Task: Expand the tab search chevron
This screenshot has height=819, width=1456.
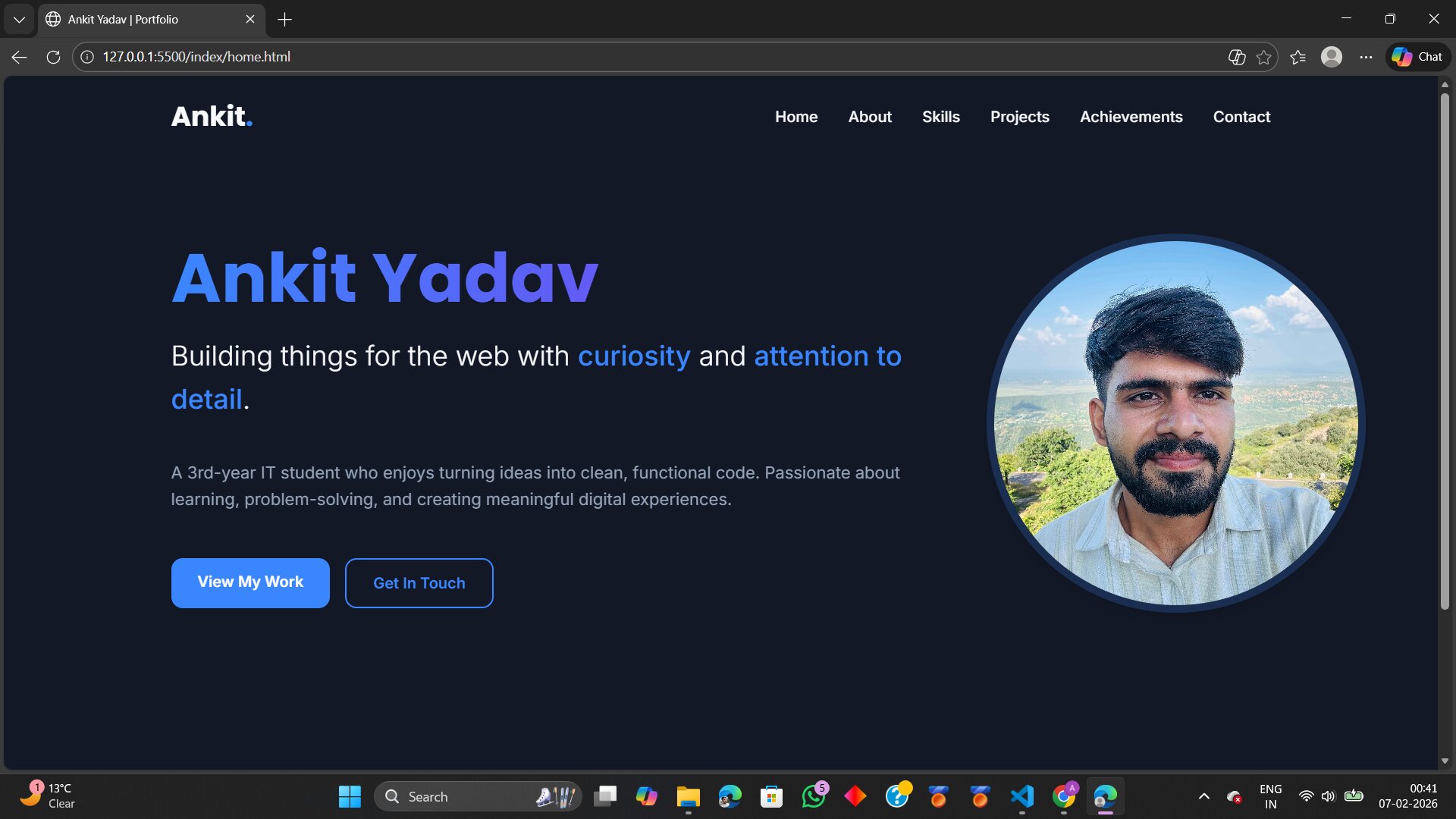Action: tap(19, 19)
